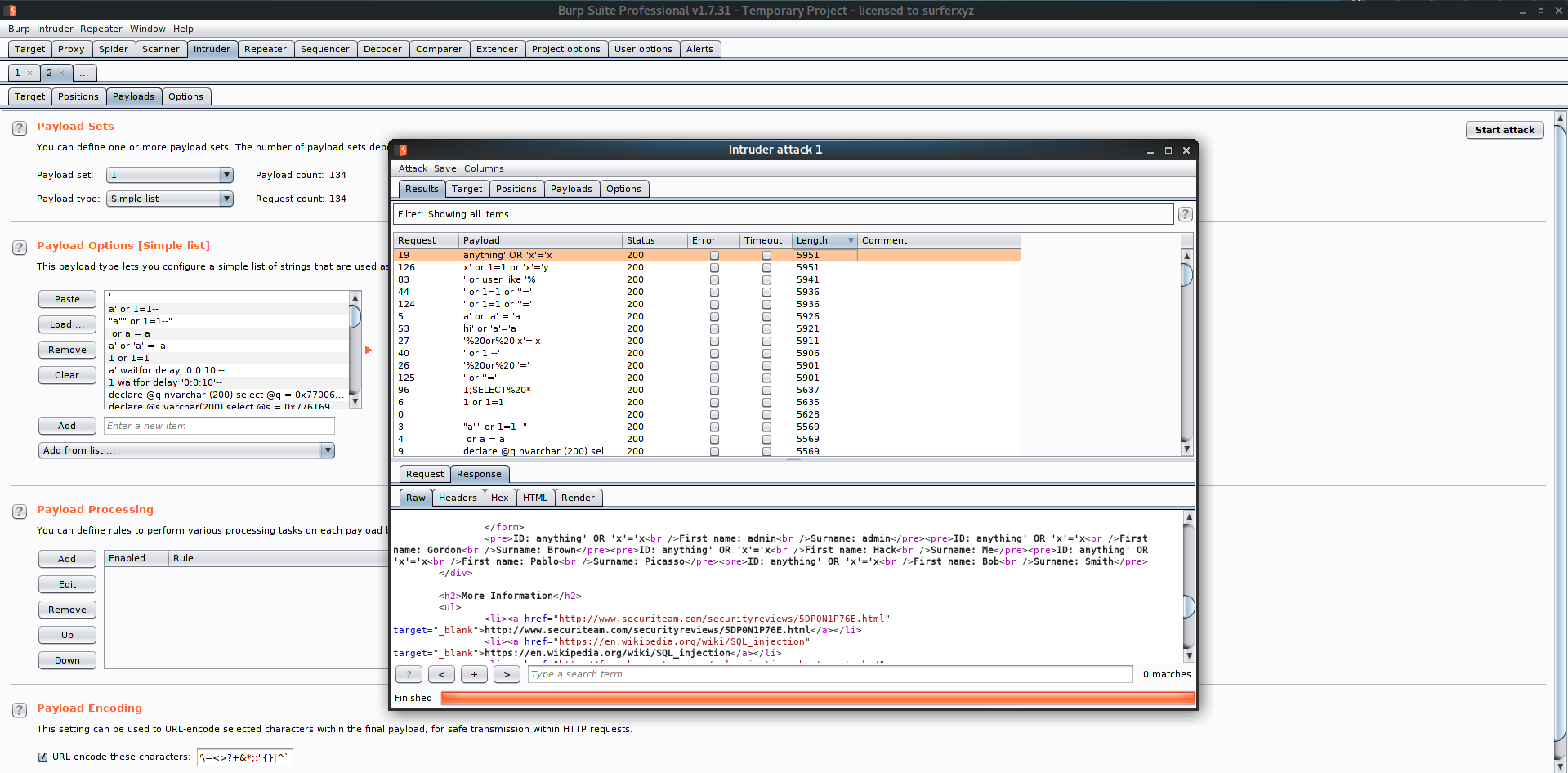Viewport: 1568px width, 773px height.
Task: Click the Finished attack progress bar
Action: point(817,698)
